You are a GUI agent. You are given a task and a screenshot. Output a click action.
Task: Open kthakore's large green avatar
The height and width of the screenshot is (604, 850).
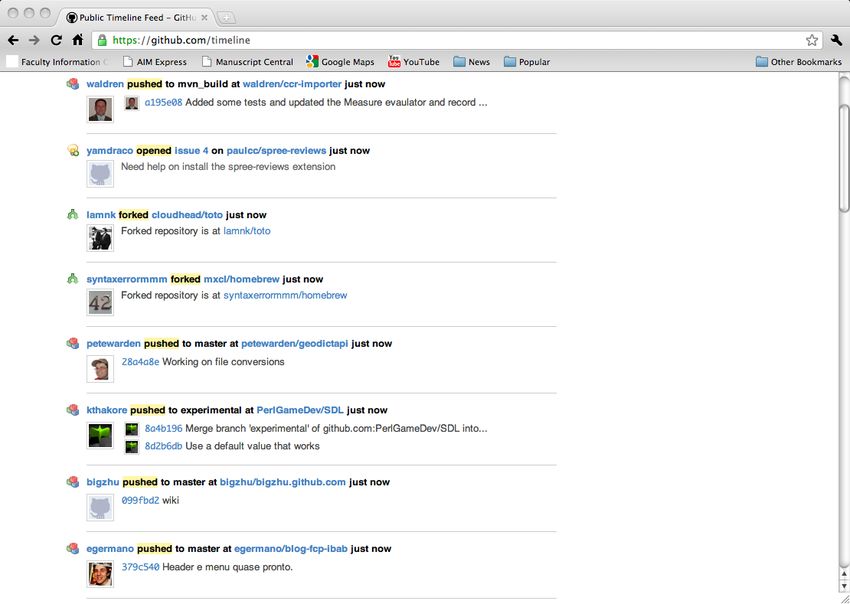click(x=100, y=435)
